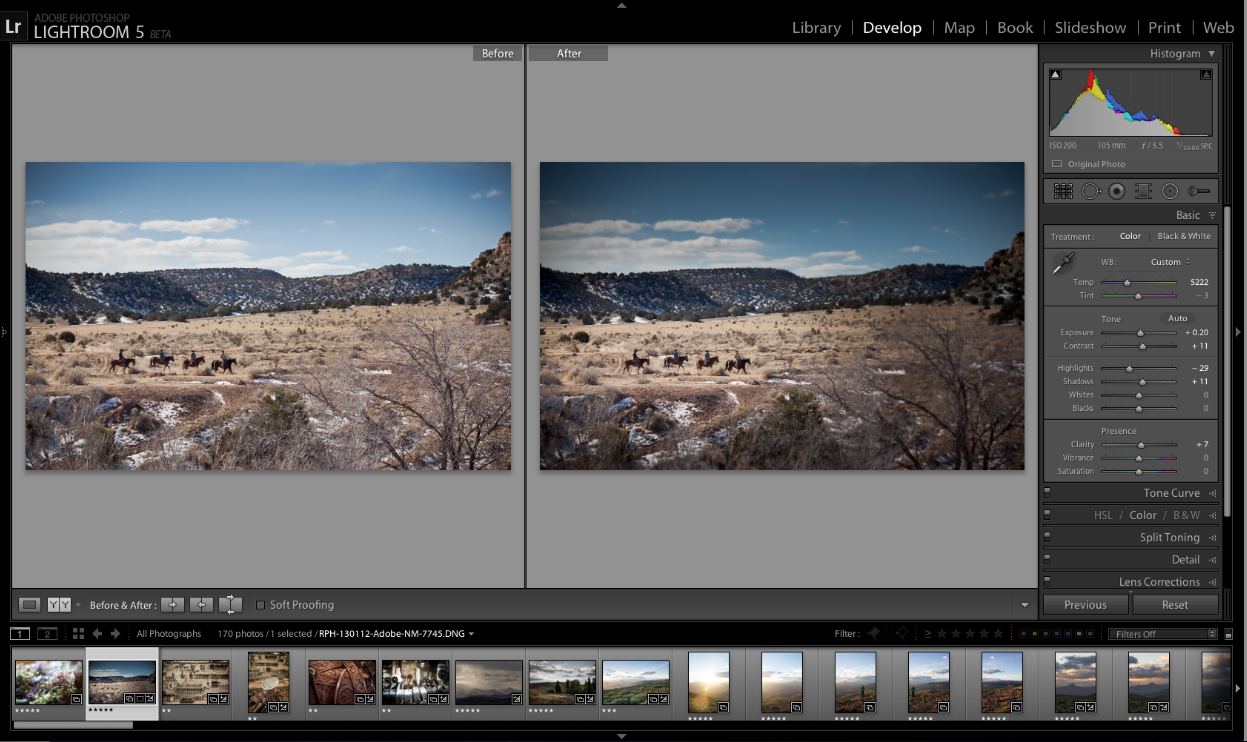This screenshot has height=742, width=1247.
Task: Click the Previous button
Action: coord(1085,604)
